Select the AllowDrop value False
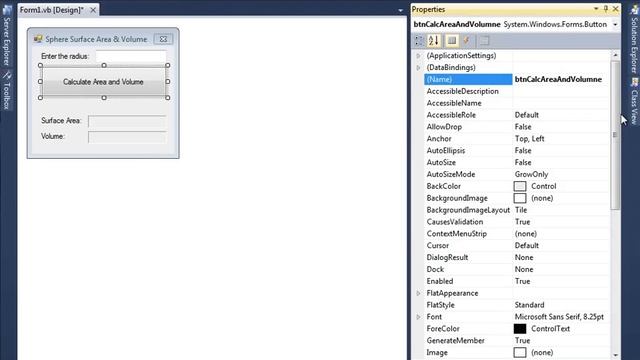This screenshot has width=640, height=360. click(523, 127)
